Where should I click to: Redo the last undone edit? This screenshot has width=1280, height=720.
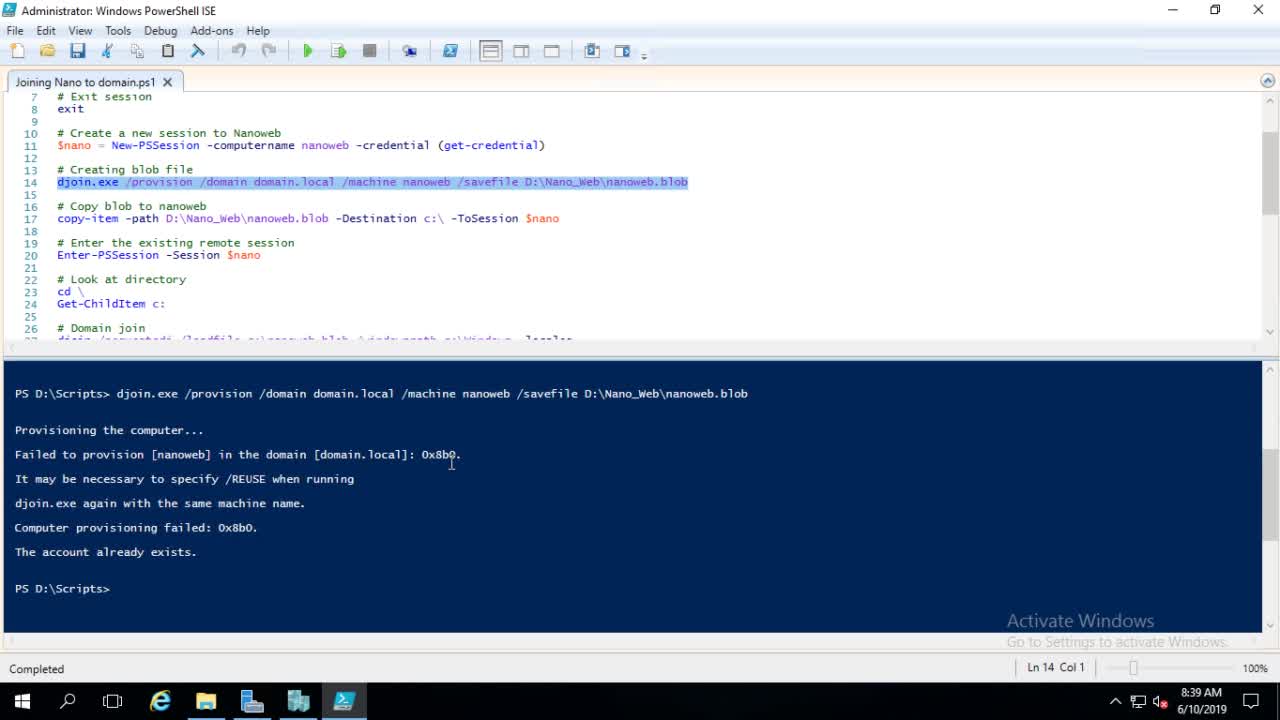[268, 51]
